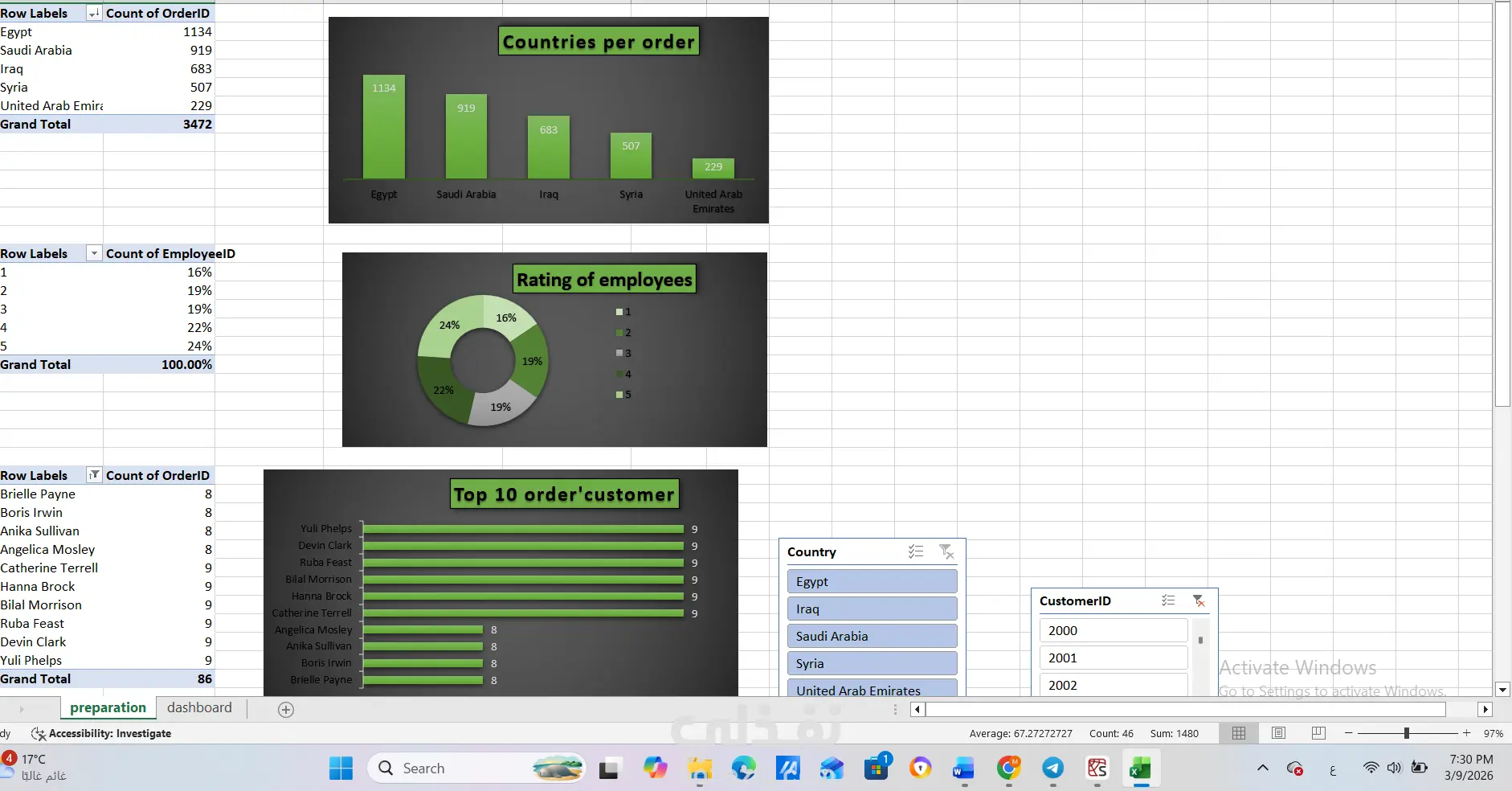
Task: Switch to Normal view in status bar
Action: 1239,733
